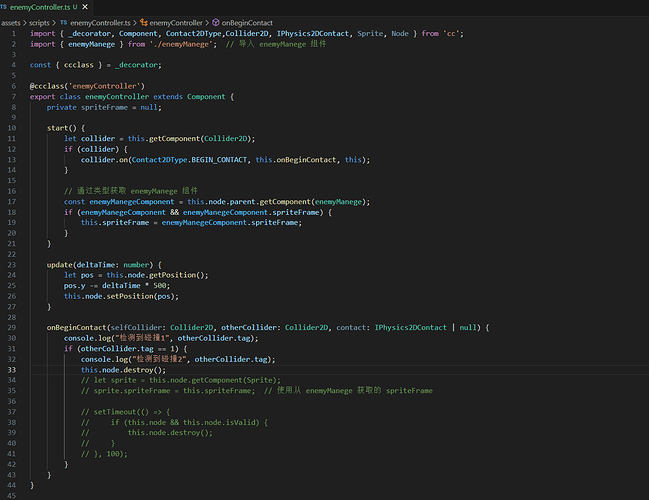Click 'private spriteFrame' declaration
The width and height of the screenshot is (649, 500).
(x=87, y=107)
